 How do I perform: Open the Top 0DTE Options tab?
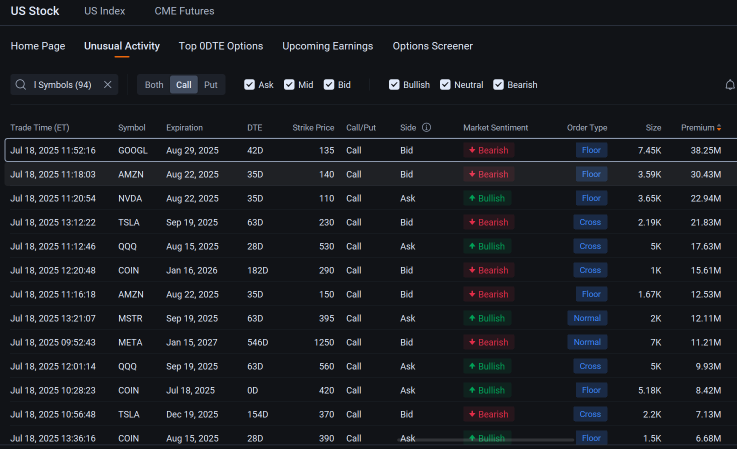221,46
